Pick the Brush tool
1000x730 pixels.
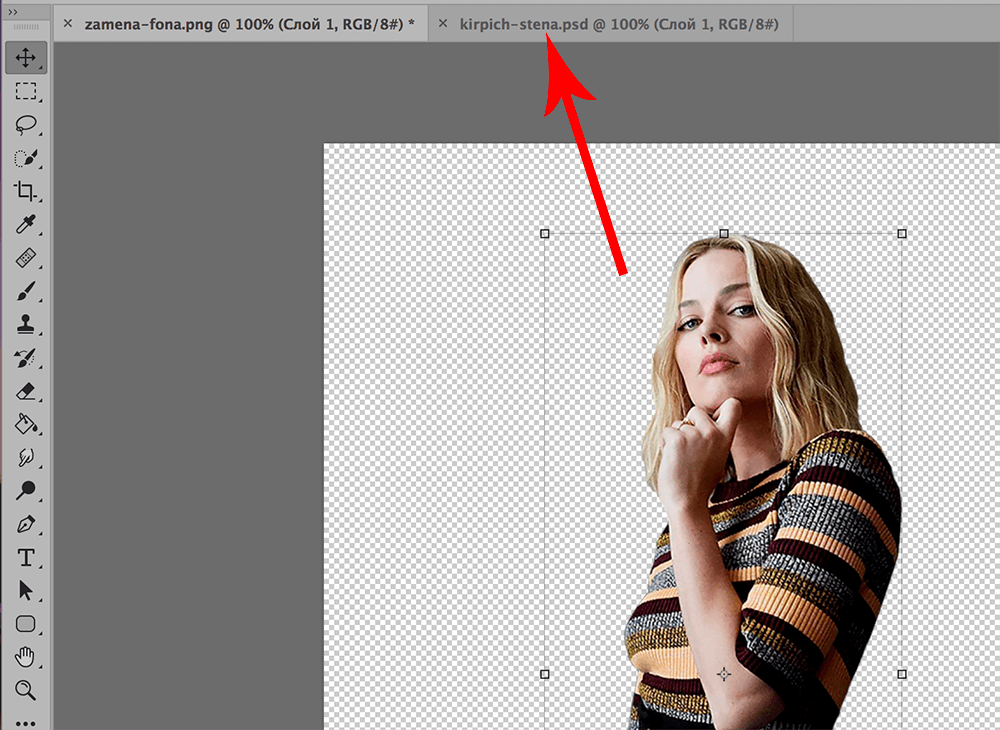coord(26,291)
